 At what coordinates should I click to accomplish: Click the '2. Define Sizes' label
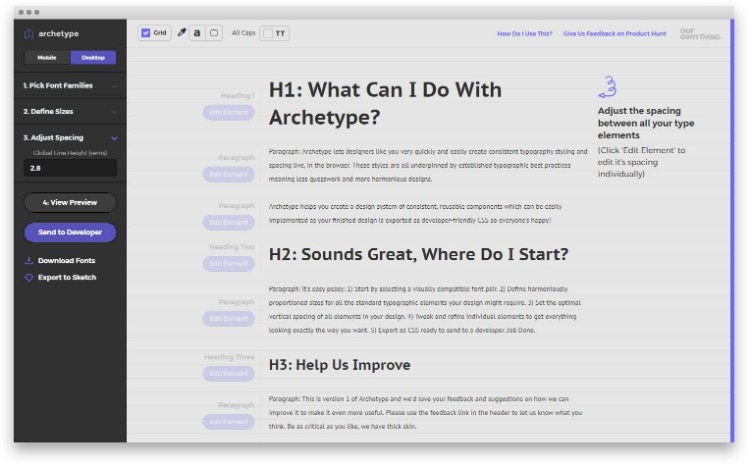[x=48, y=112]
